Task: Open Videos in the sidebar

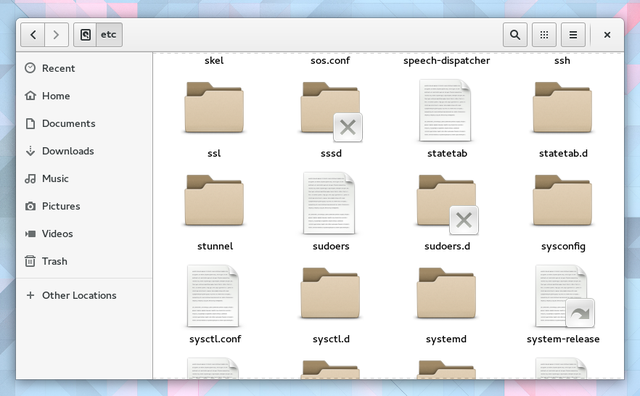Action: [84, 234]
